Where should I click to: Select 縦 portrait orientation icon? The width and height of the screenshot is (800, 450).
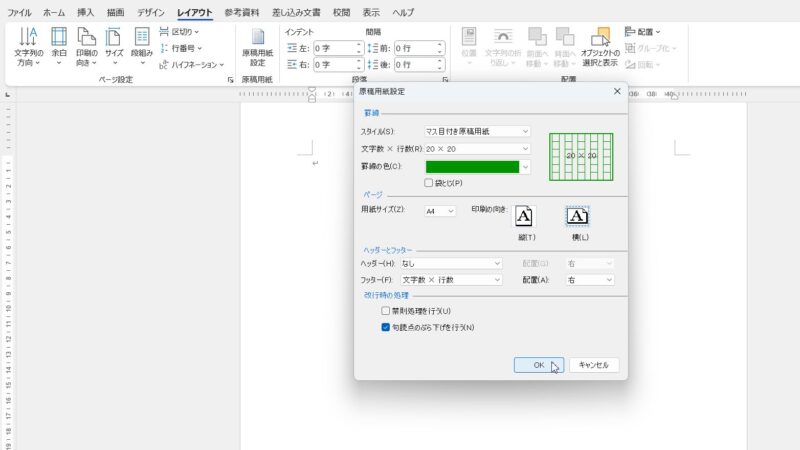[x=524, y=216]
